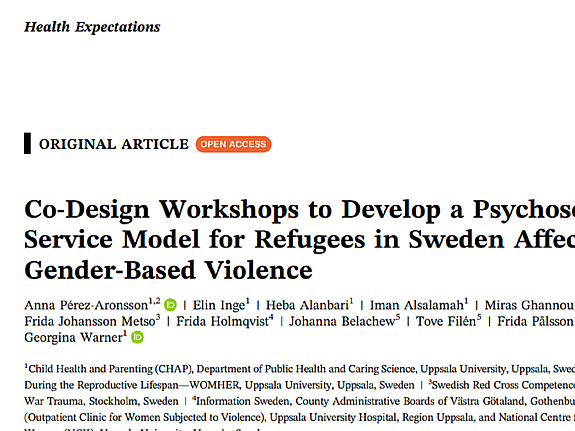Click the Health Expectations journal title

tap(92, 27)
